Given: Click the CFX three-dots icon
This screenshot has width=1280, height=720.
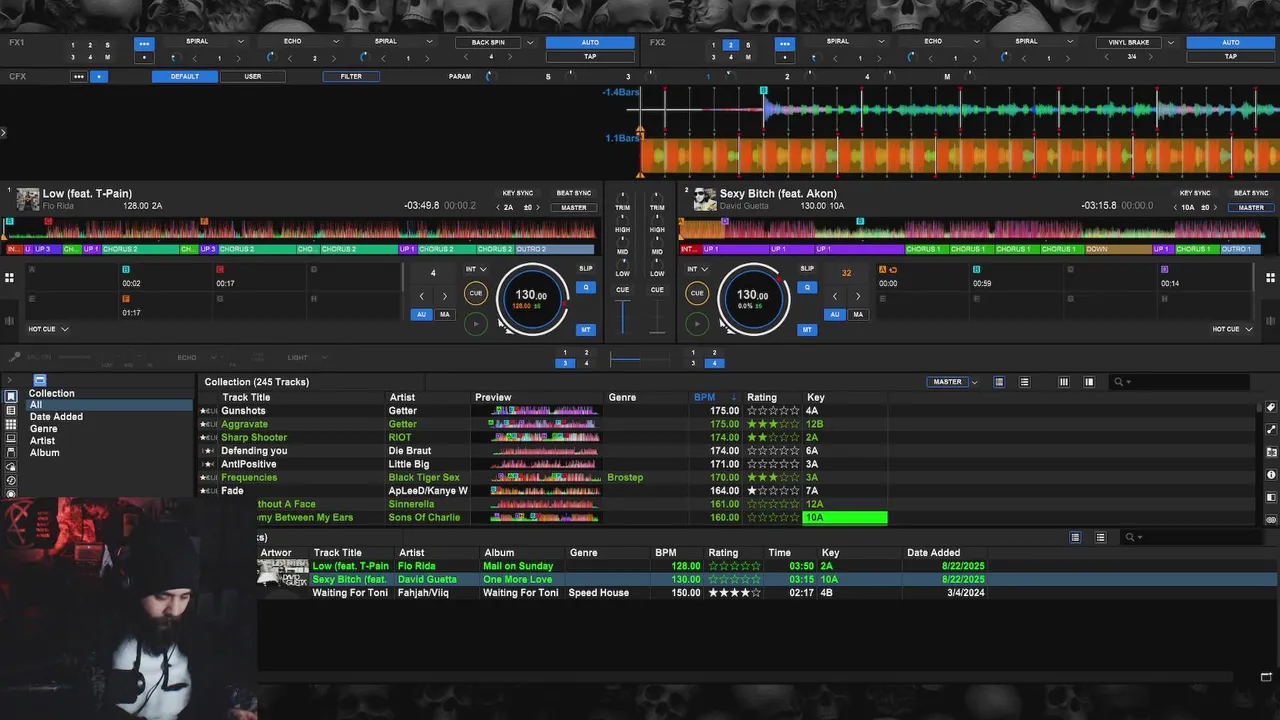Looking at the screenshot, I should click(x=78, y=77).
